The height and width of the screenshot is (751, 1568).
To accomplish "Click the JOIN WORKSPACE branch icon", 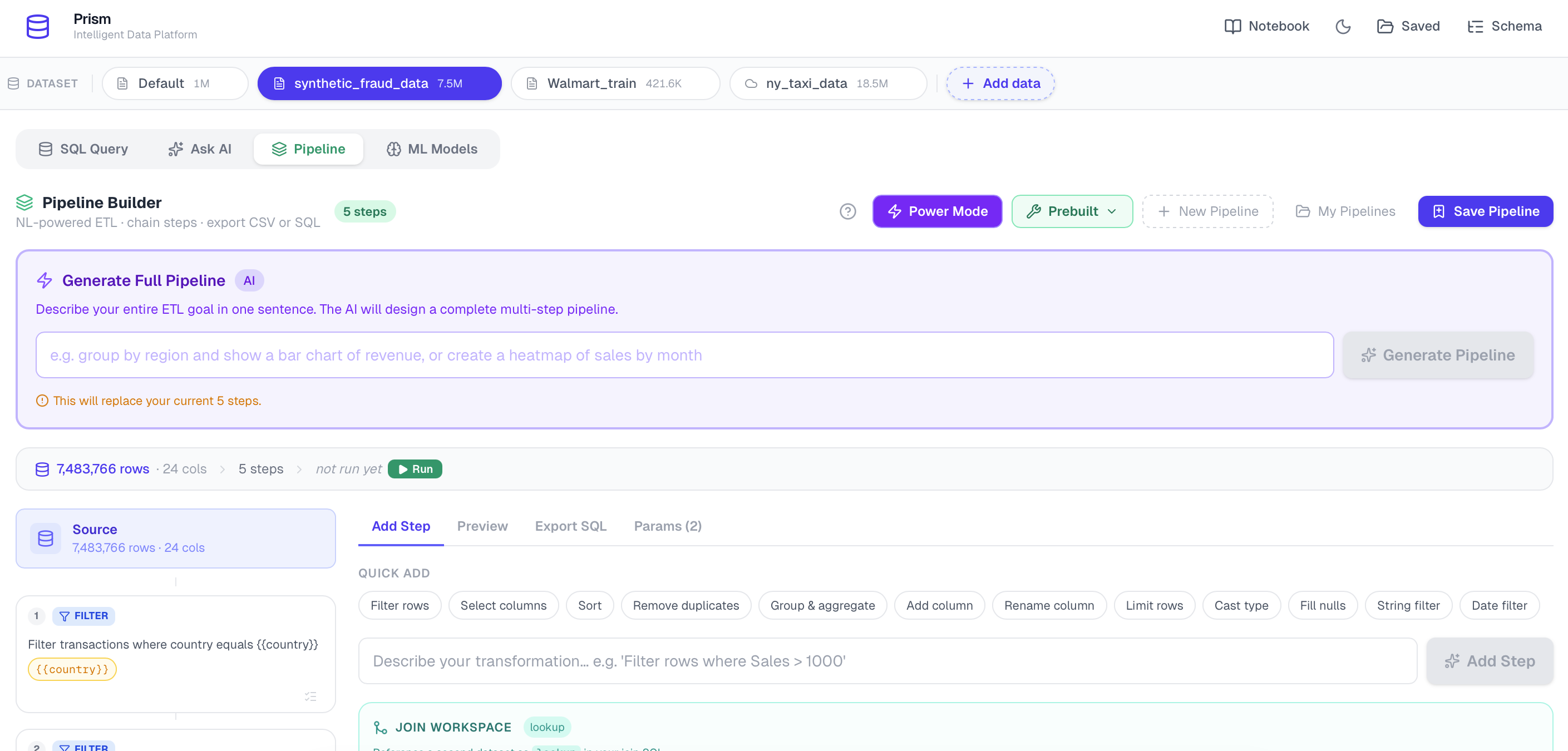I will 381,727.
